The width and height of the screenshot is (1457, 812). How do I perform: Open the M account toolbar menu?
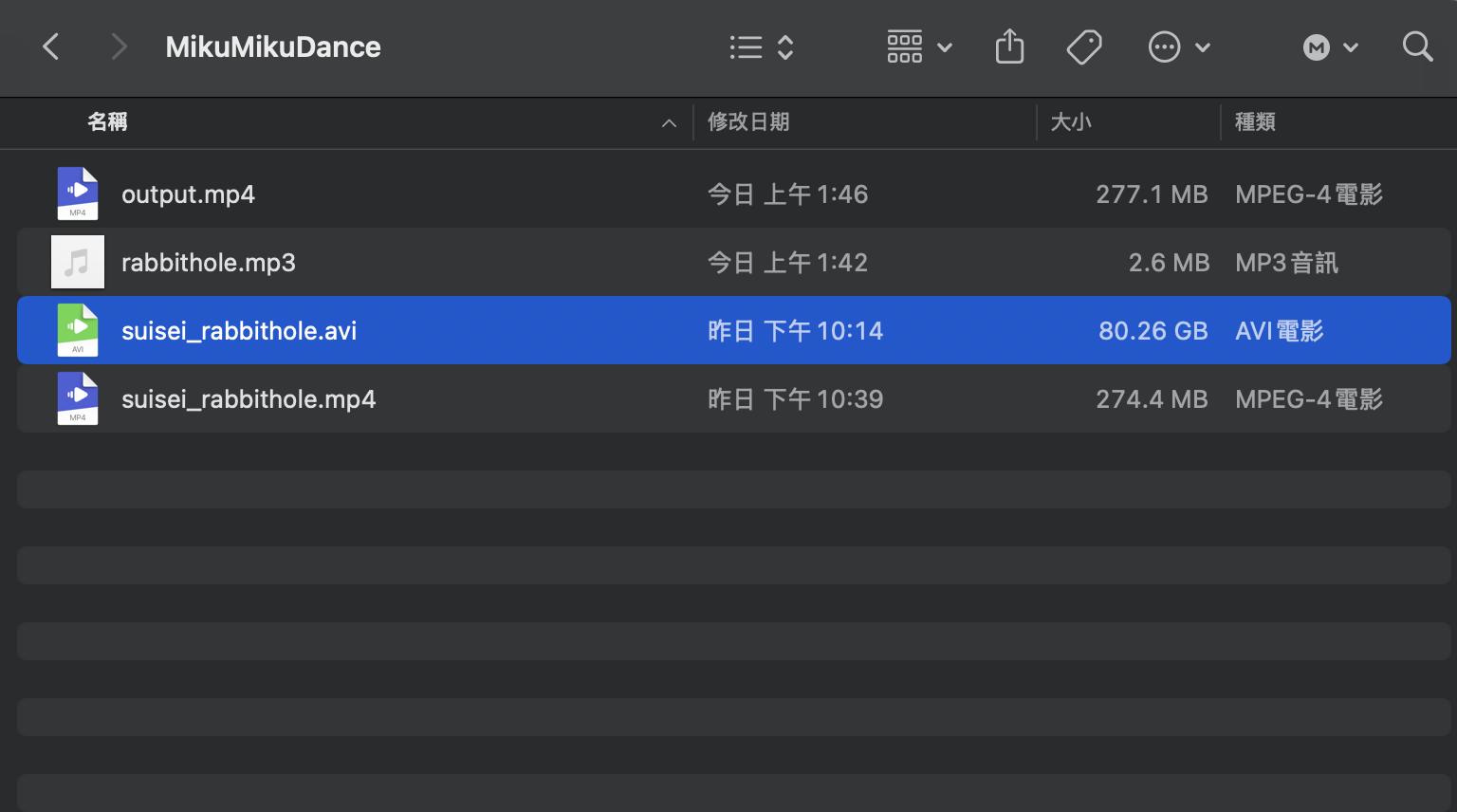click(1330, 47)
